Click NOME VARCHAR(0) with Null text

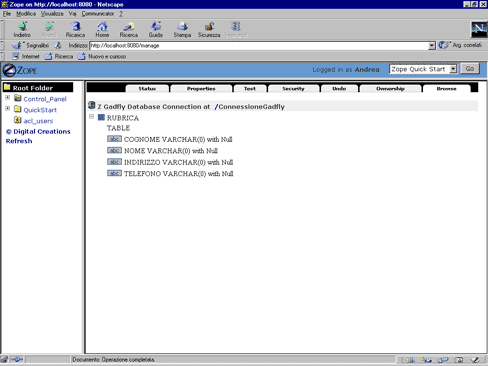pos(171,151)
